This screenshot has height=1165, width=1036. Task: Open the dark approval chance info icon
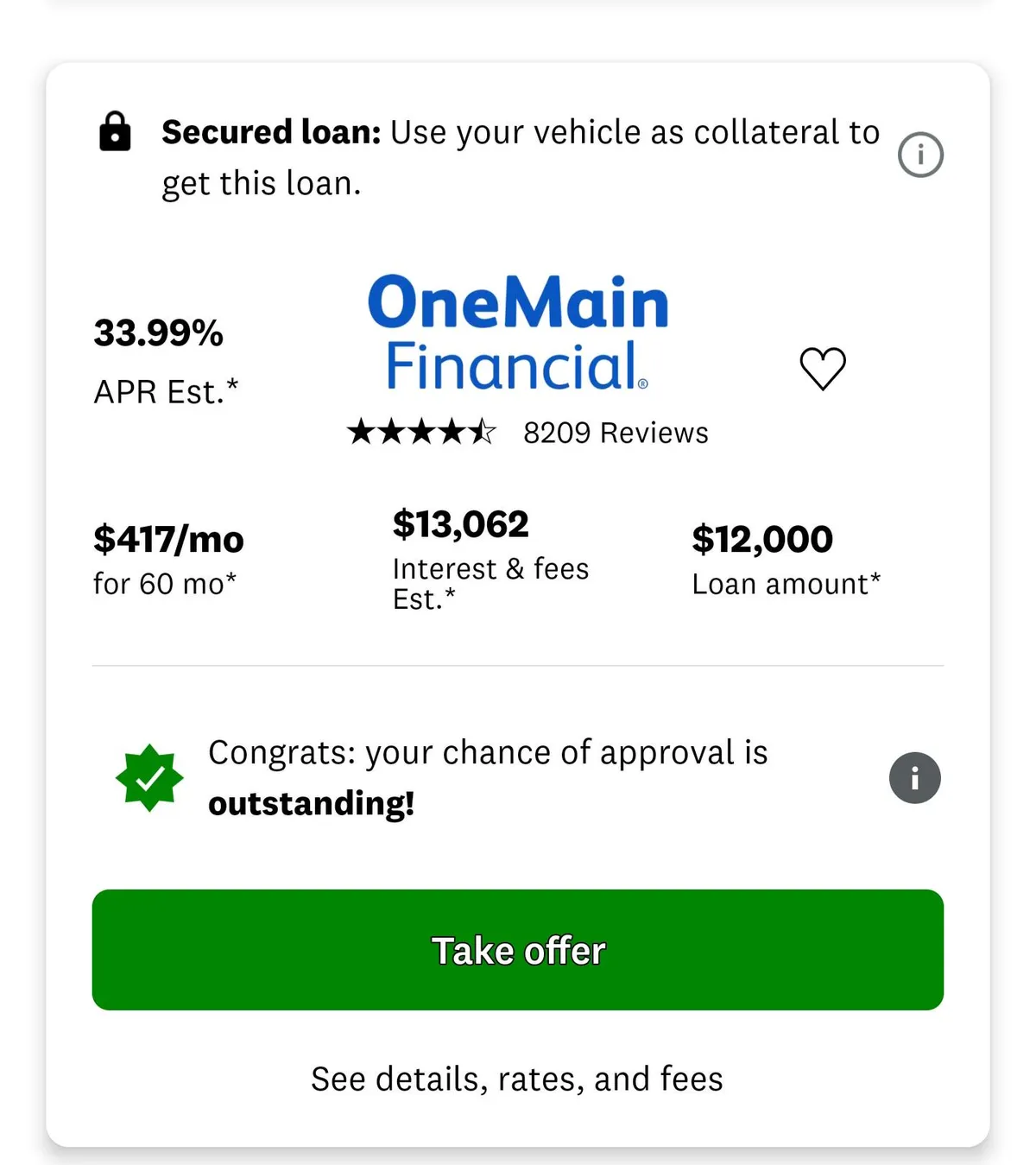tap(914, 778)
